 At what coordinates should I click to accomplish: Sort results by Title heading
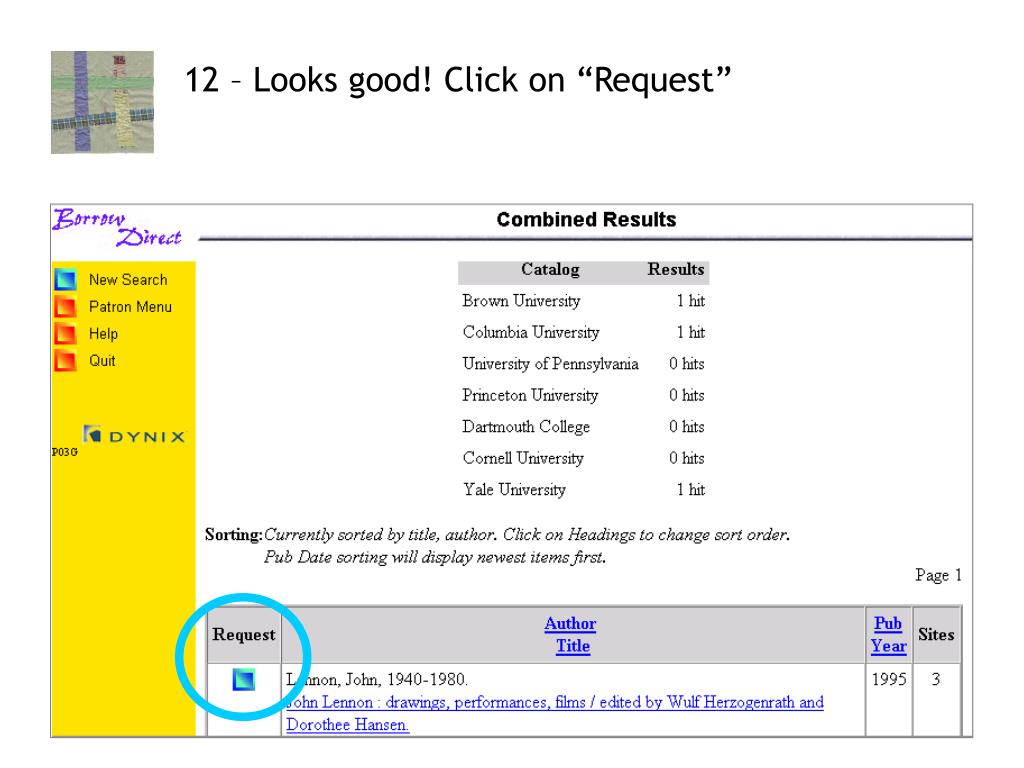point(573,646)
